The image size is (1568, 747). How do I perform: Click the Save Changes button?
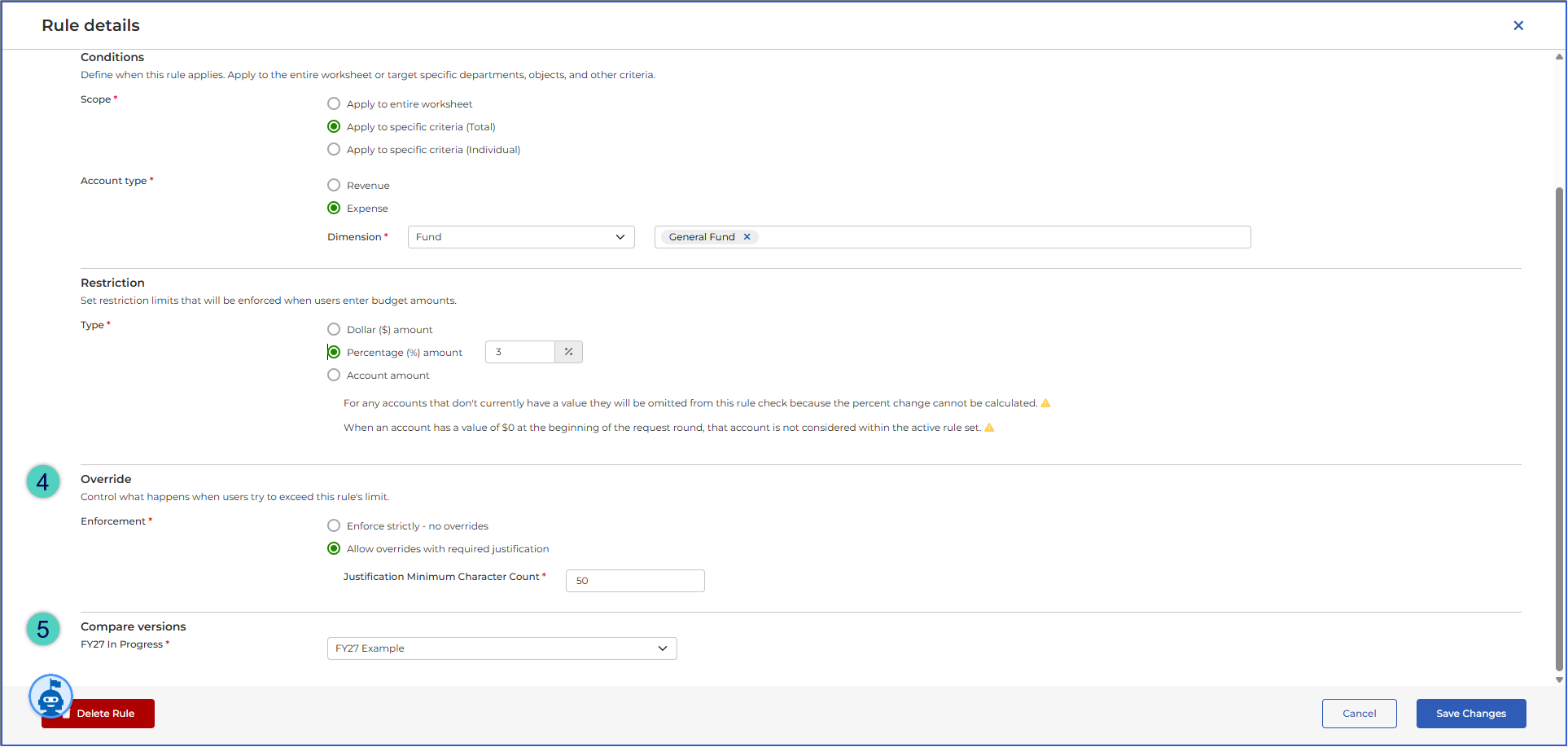click(x=1471, y=714)
